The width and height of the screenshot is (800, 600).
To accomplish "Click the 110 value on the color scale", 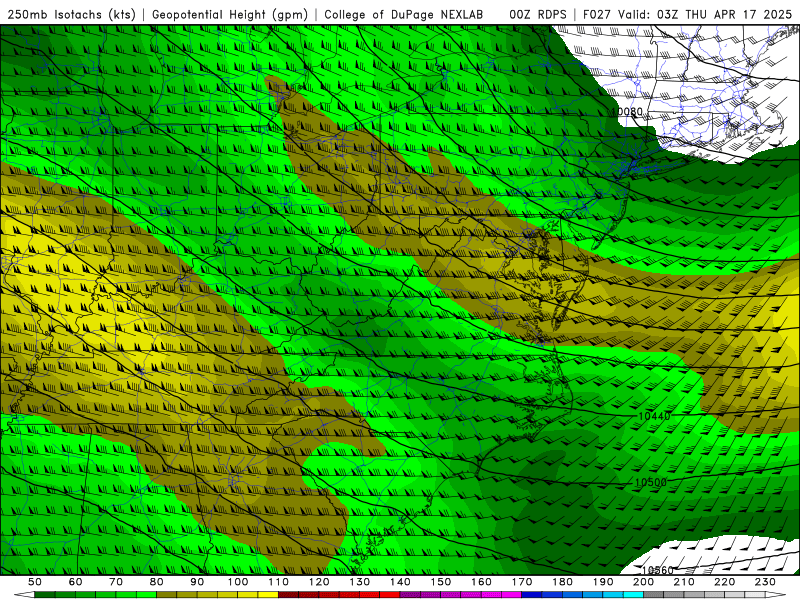I will (279, 582).
